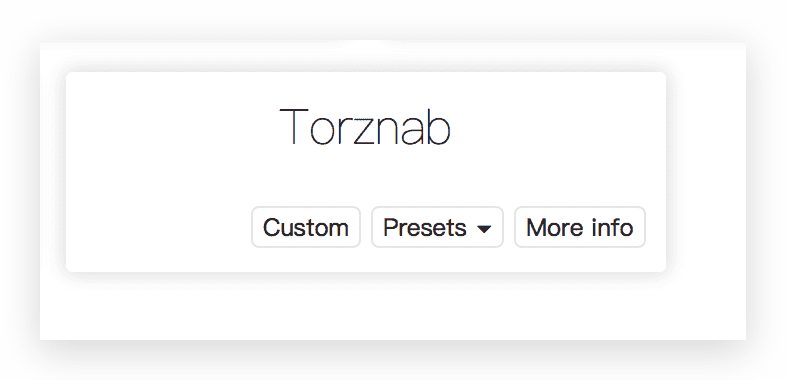
Task: Show the Torznab presets list
Action: (437, 227)
